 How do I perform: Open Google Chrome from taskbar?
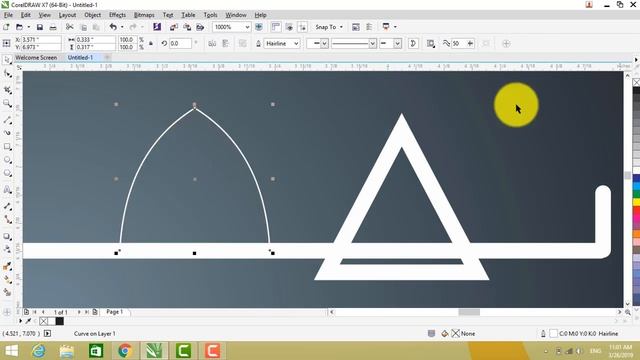point(125,351)
